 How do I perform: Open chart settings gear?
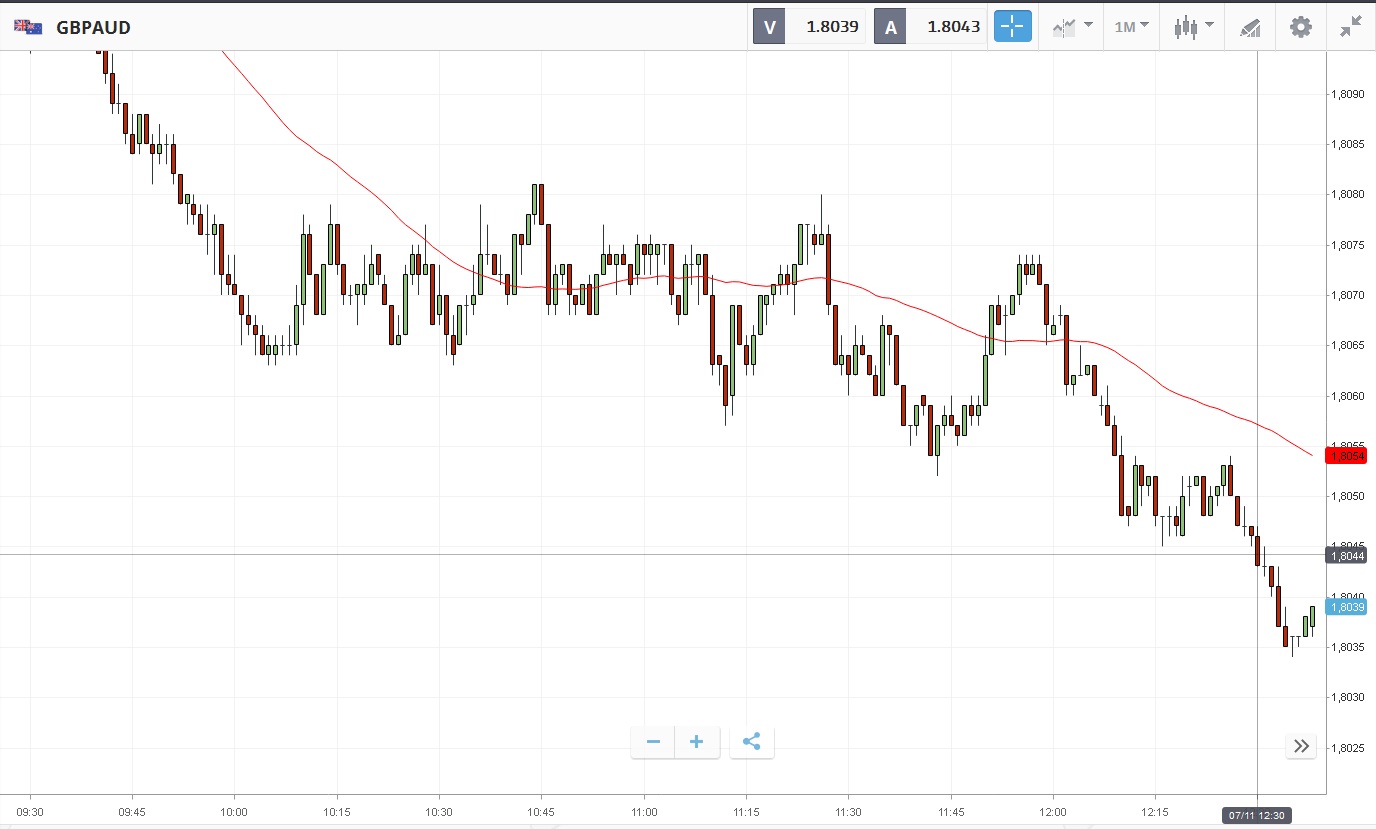[x=1300, y=27]
